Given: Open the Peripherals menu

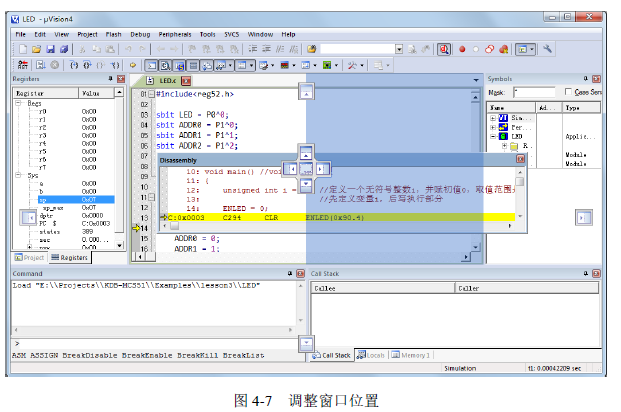Looking at the screenshot, I should pyautogui.click(x=174, y=34).
